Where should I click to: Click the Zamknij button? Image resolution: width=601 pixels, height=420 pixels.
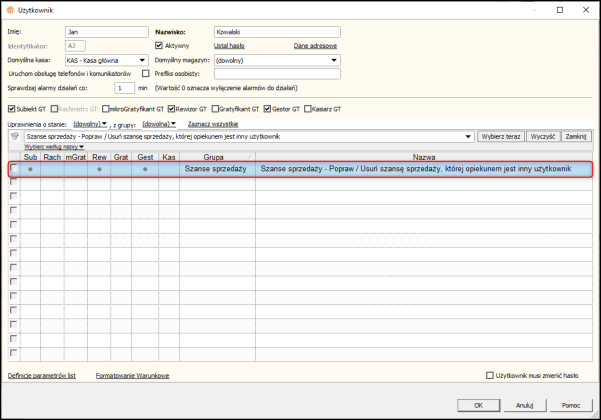click(x=576, y=136)
